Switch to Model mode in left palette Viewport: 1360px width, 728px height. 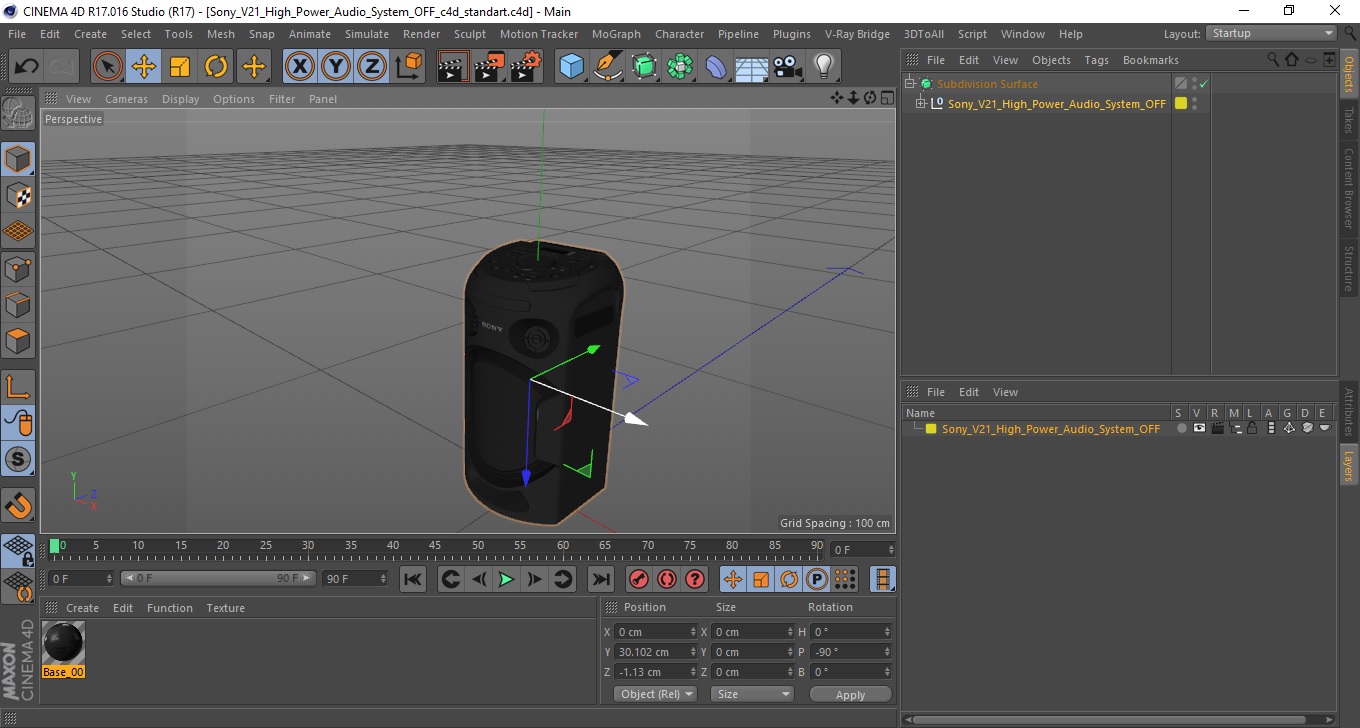[18, 159]
